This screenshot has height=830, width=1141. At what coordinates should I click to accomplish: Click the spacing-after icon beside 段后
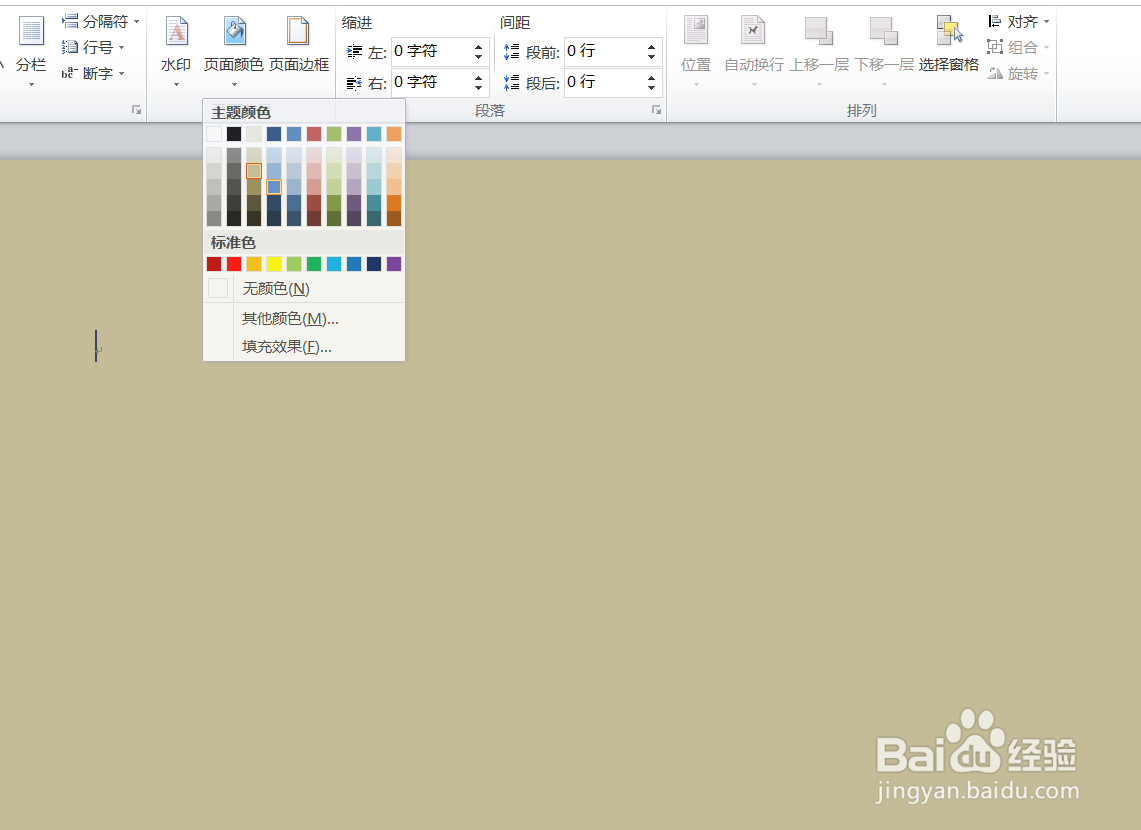click(x=512, y=82)
